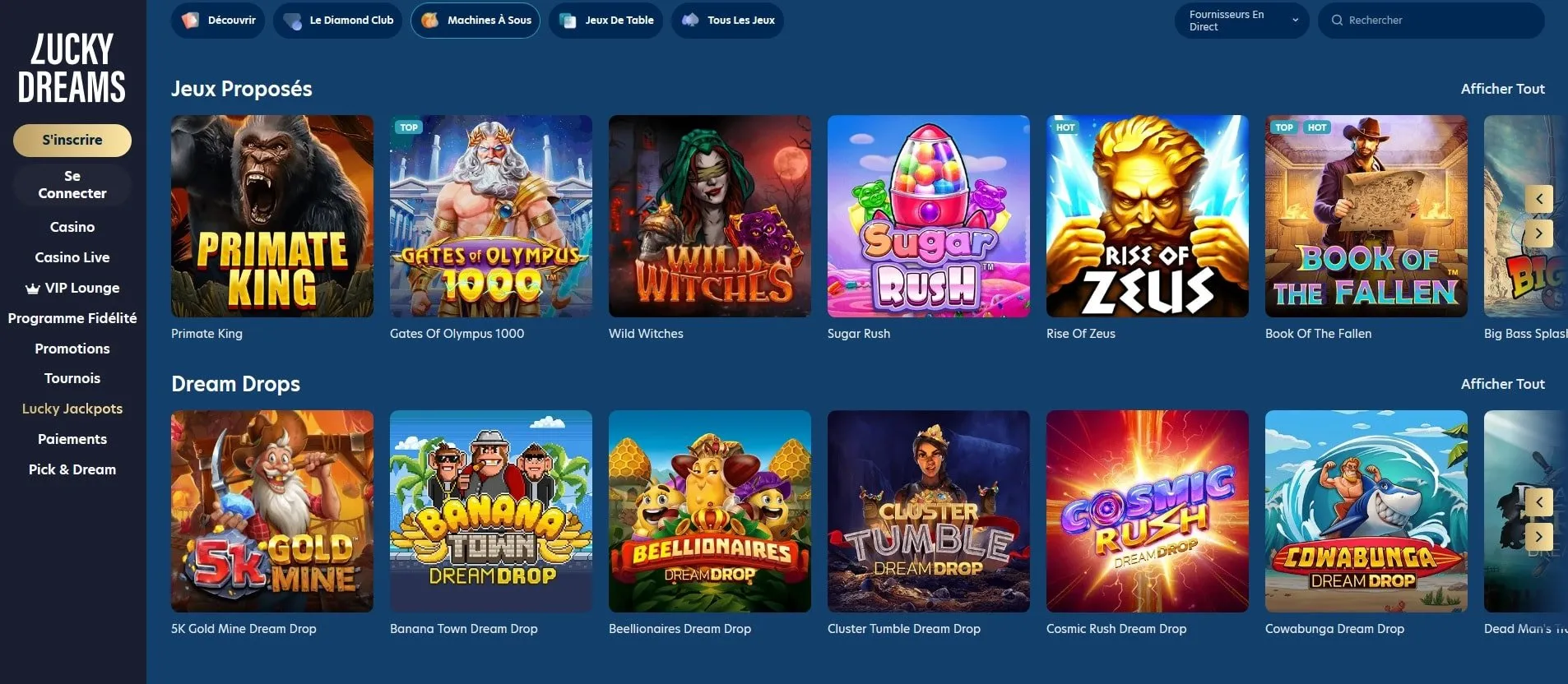Click the S'inscrire button

click(x=72, y=140)
